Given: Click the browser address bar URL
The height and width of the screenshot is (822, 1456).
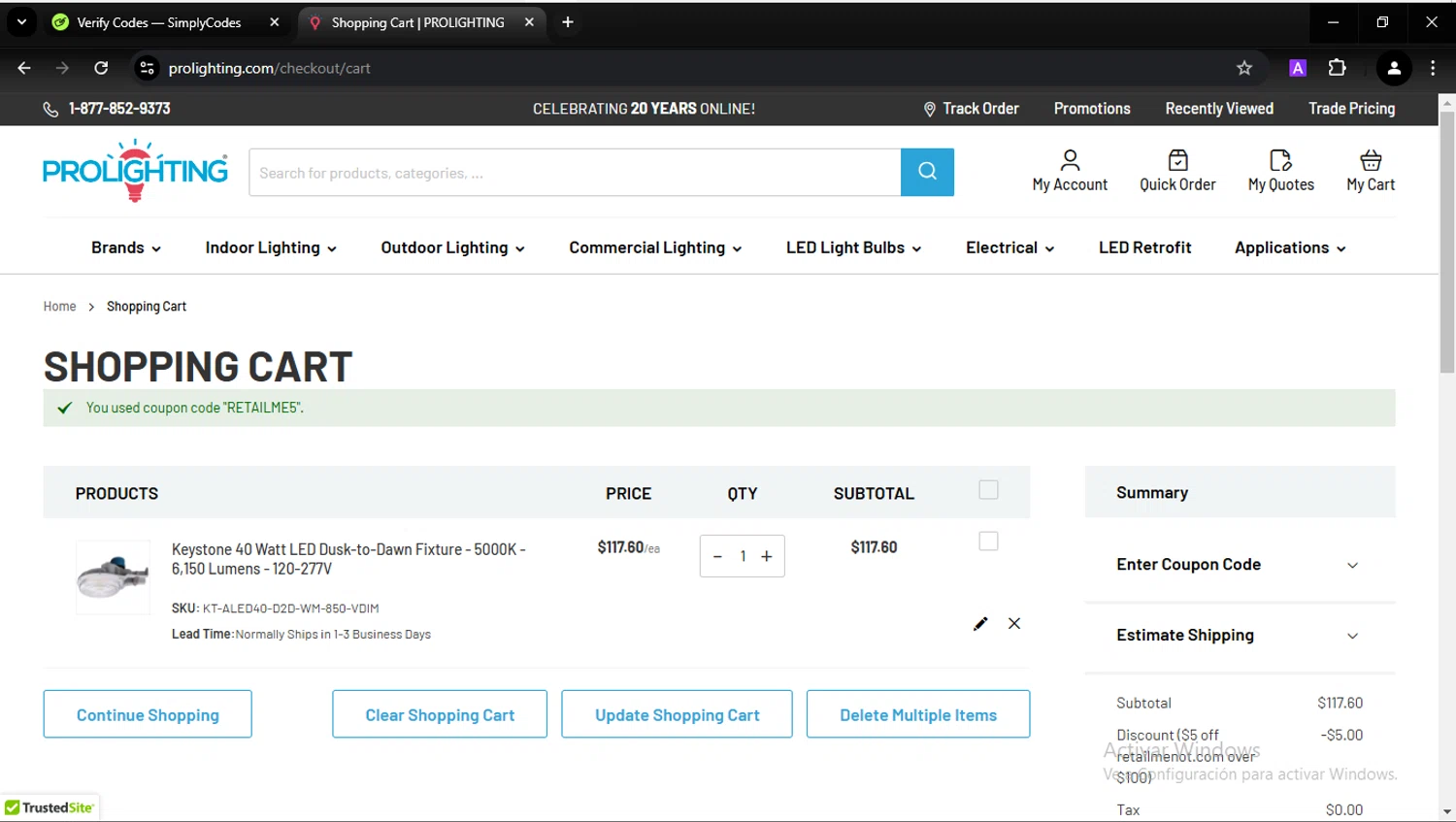Looking at the screenshot, I should point(269,68).
